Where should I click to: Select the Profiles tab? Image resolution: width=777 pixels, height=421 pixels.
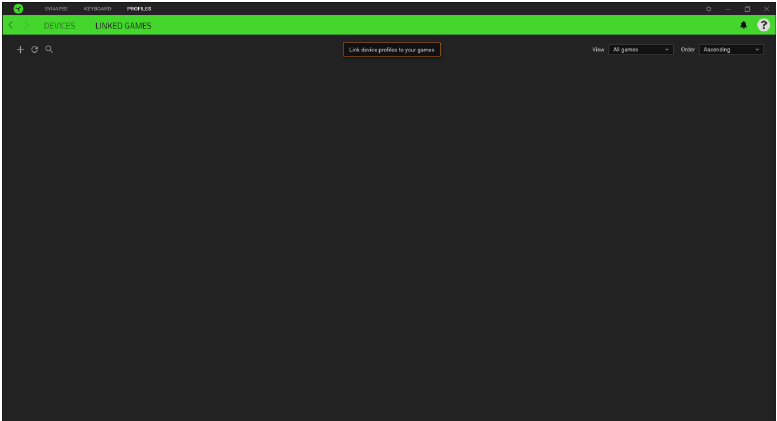point(139,9)
